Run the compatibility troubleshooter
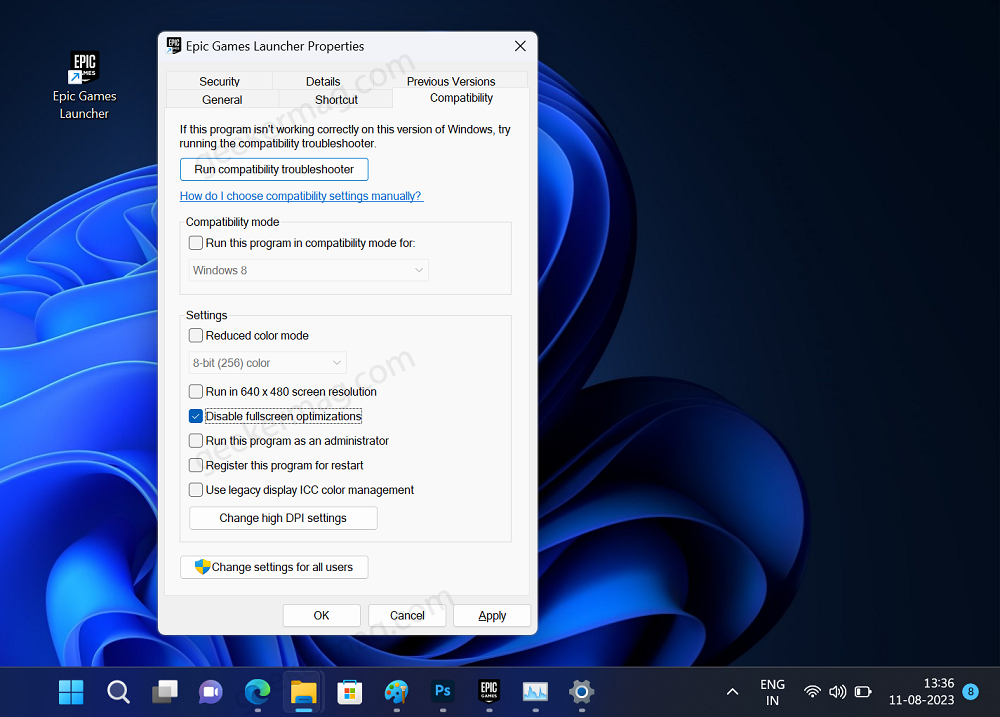Screen dimensions: 1000x717 pos(274,169)
